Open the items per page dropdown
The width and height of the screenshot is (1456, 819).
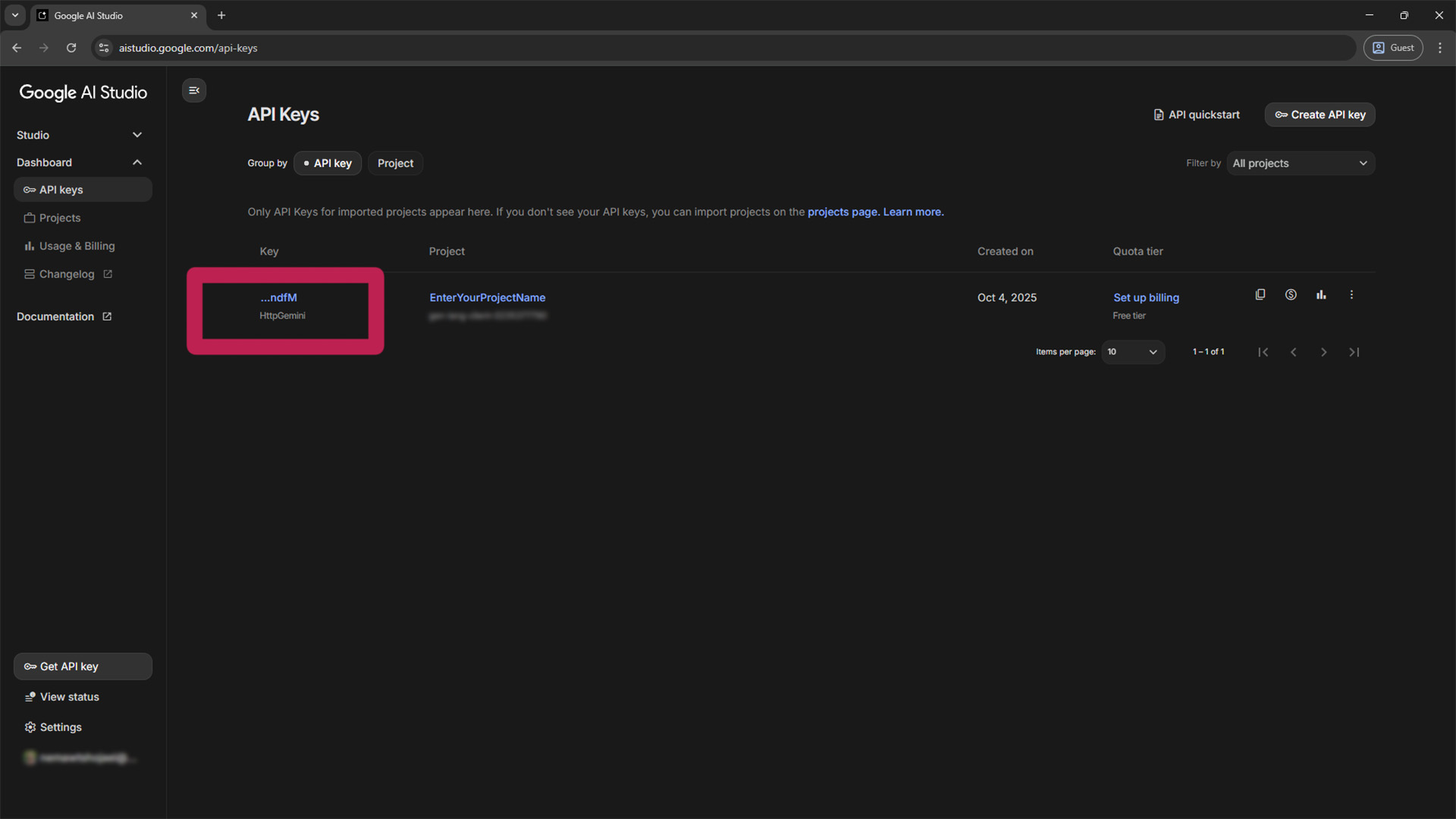[x=1133, y=352]
